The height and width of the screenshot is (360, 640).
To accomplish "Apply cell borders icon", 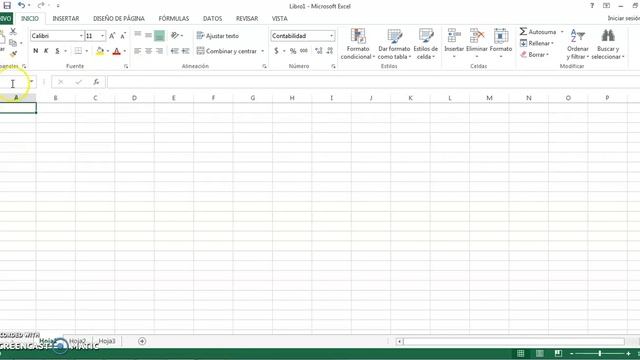I will pos(78,51).
